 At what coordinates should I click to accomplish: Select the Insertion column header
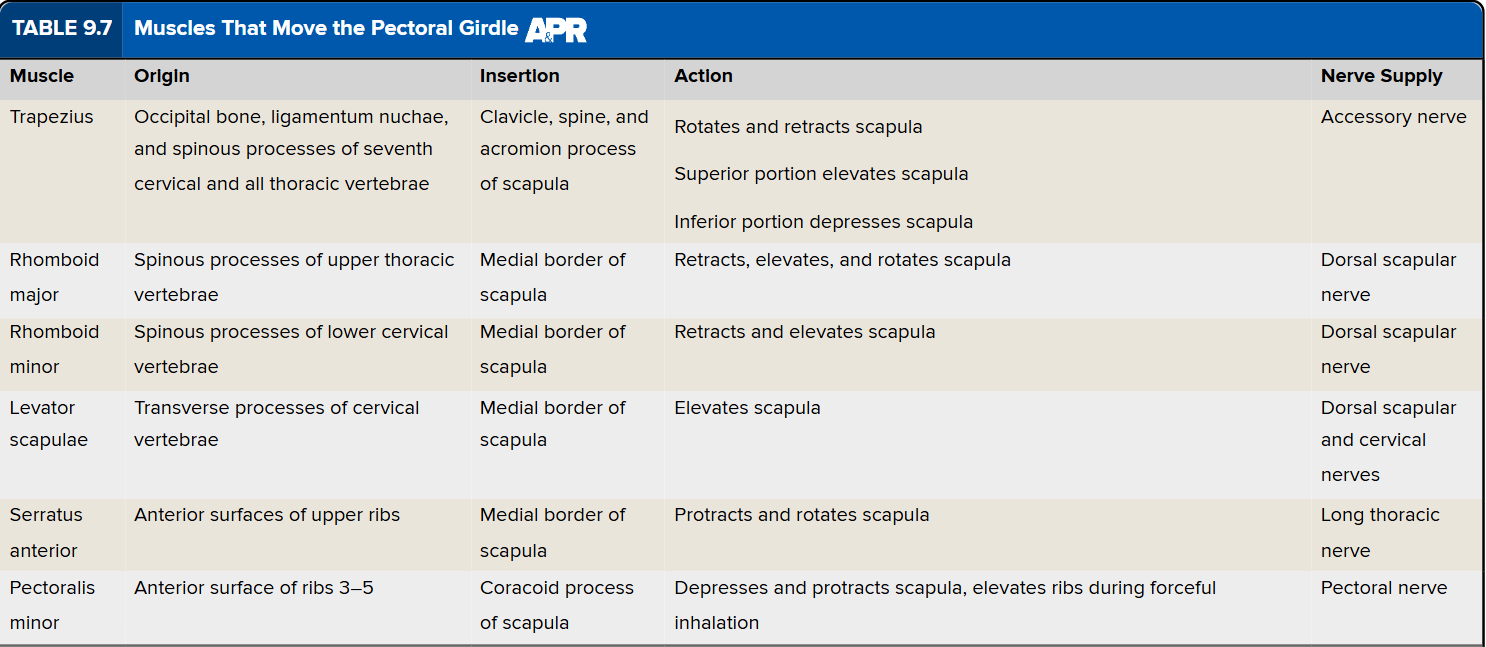(519, 76)
